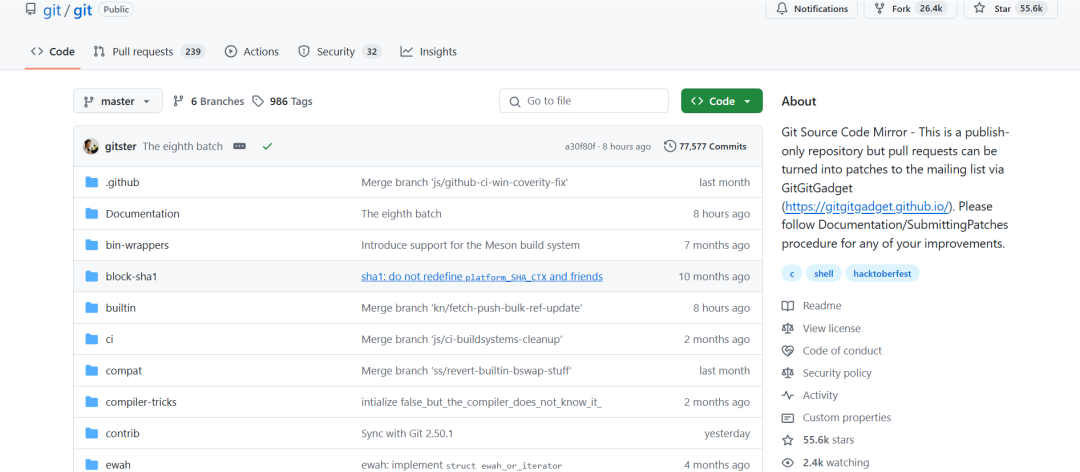Image resolution: width=1080 pixels, height=472 pixels.
Task: Open the .github folder icon
Action: (x=92, y=182)
